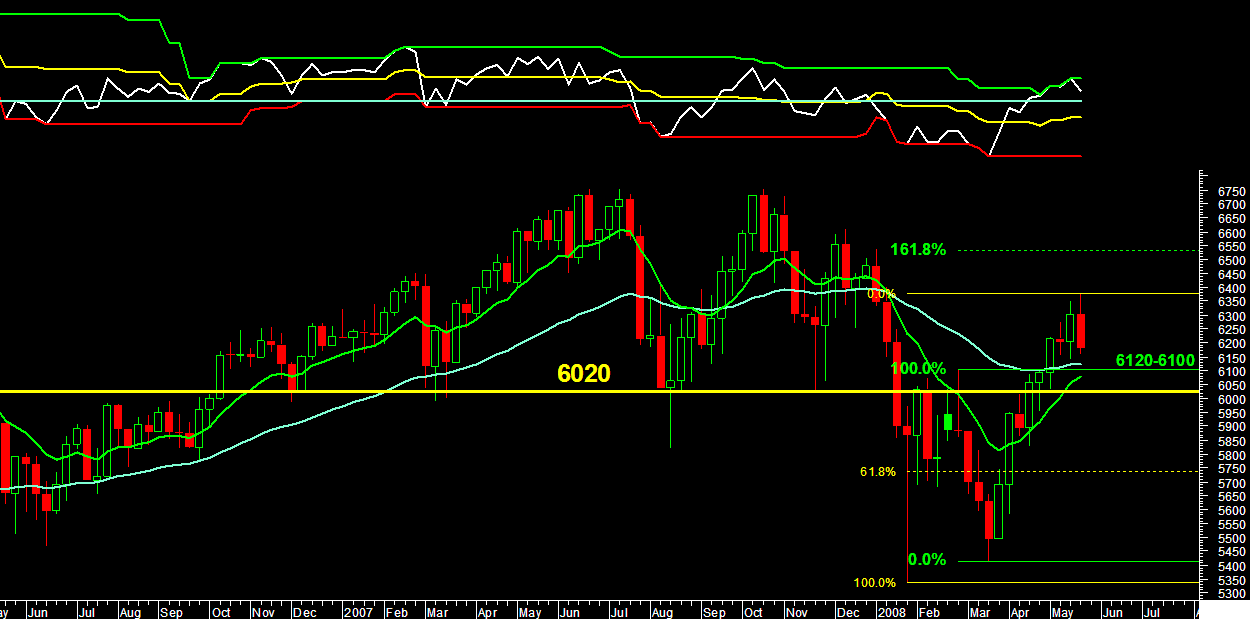The image size is (1250, 619).
Task: Click the 6500 price axis value
Action: click(x=1231, y=261)
